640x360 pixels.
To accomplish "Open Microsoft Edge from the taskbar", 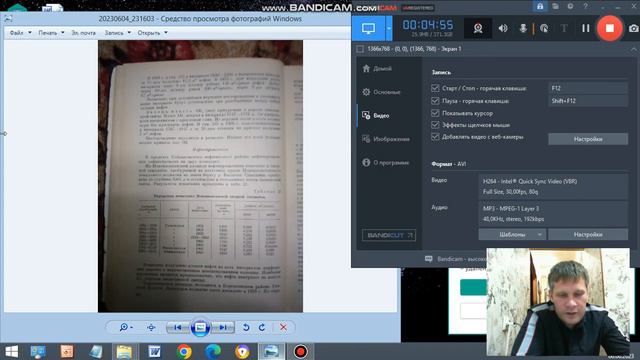I will [213, 351].
